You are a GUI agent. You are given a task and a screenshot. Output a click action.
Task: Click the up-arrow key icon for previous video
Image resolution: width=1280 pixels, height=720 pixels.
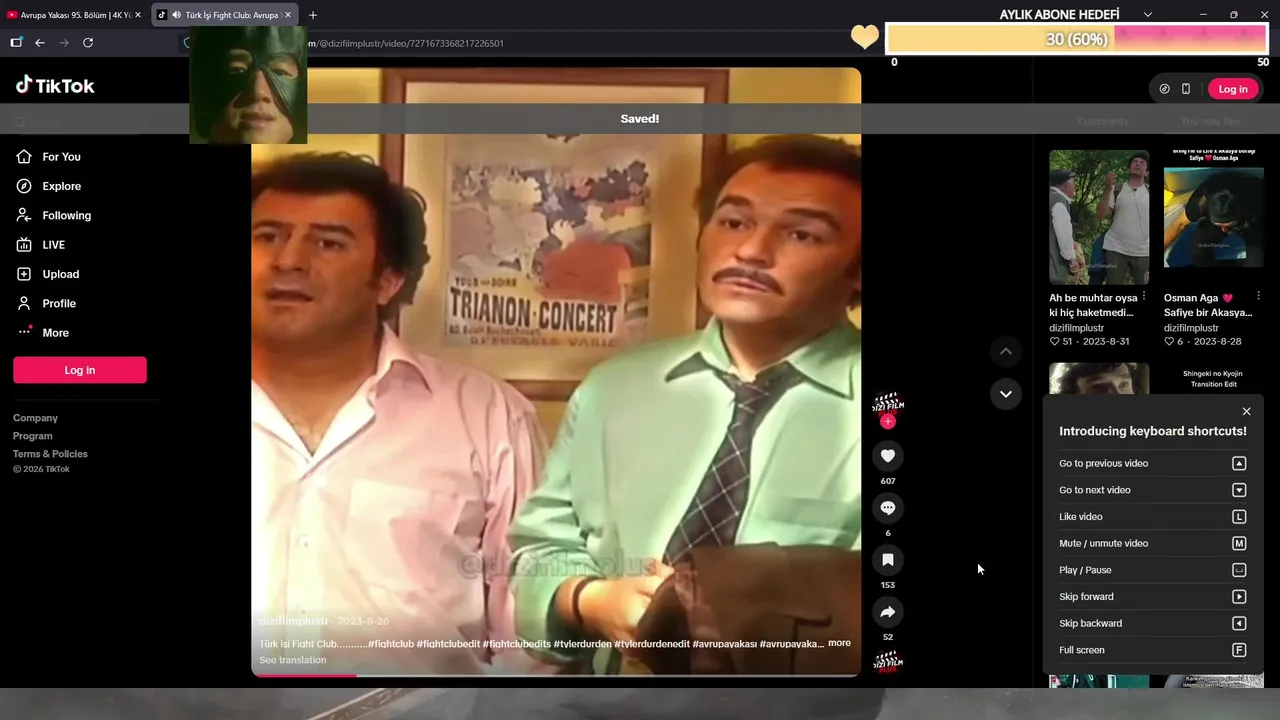tap(1239, 463)
